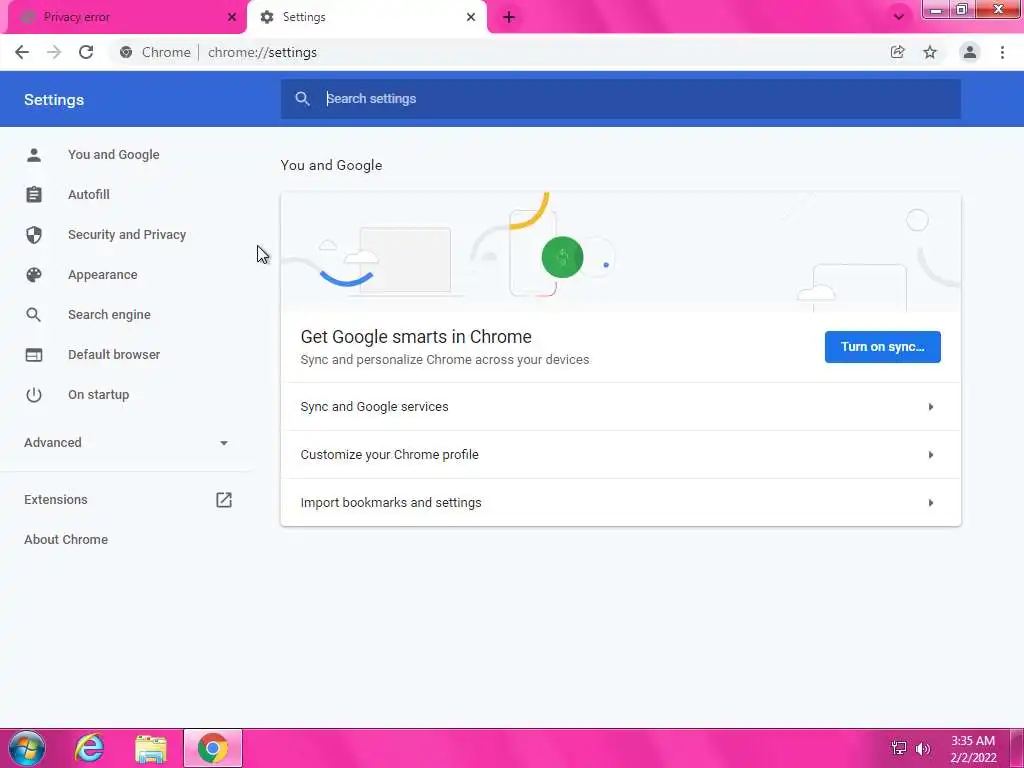The width and height of the screenshot is (1024, 768).
Task: Close the Settings tab
Action: click(471, 17)
